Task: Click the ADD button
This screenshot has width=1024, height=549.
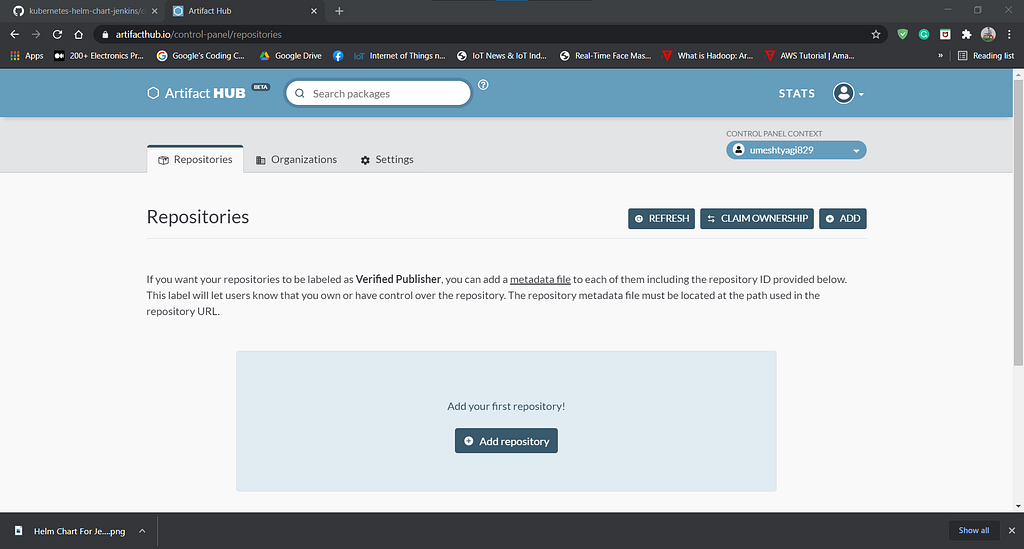Action: tap(842, 219)
